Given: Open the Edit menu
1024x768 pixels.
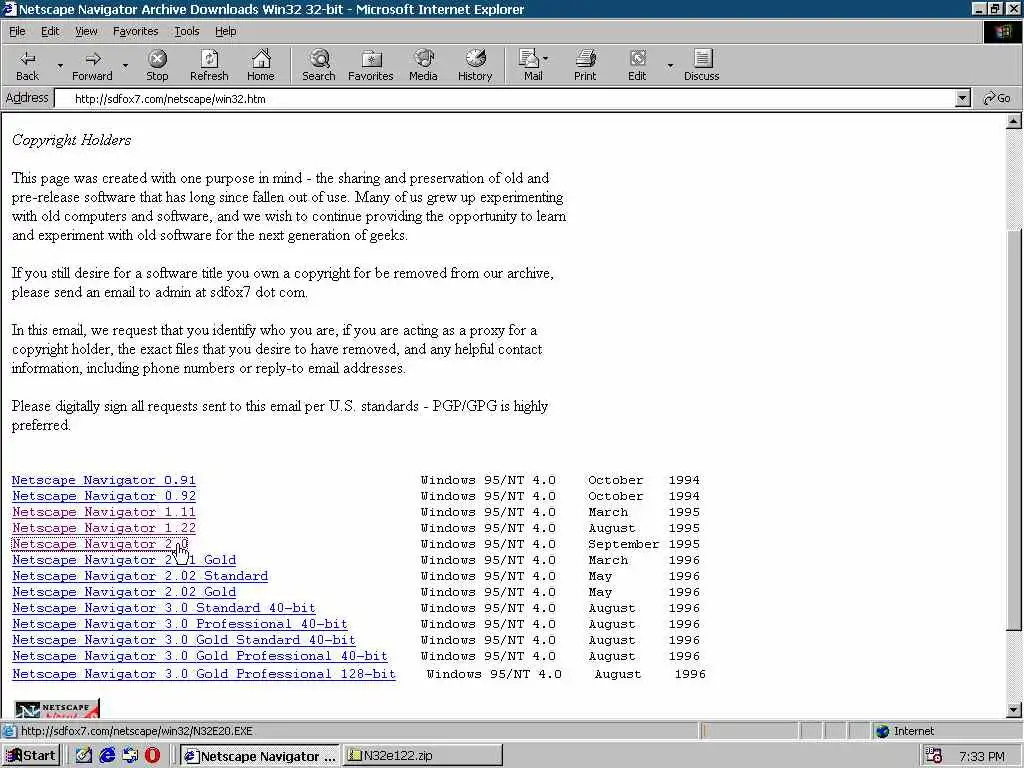Looking at the screenshot, I should pyautogui.click(x=50, y=31).
